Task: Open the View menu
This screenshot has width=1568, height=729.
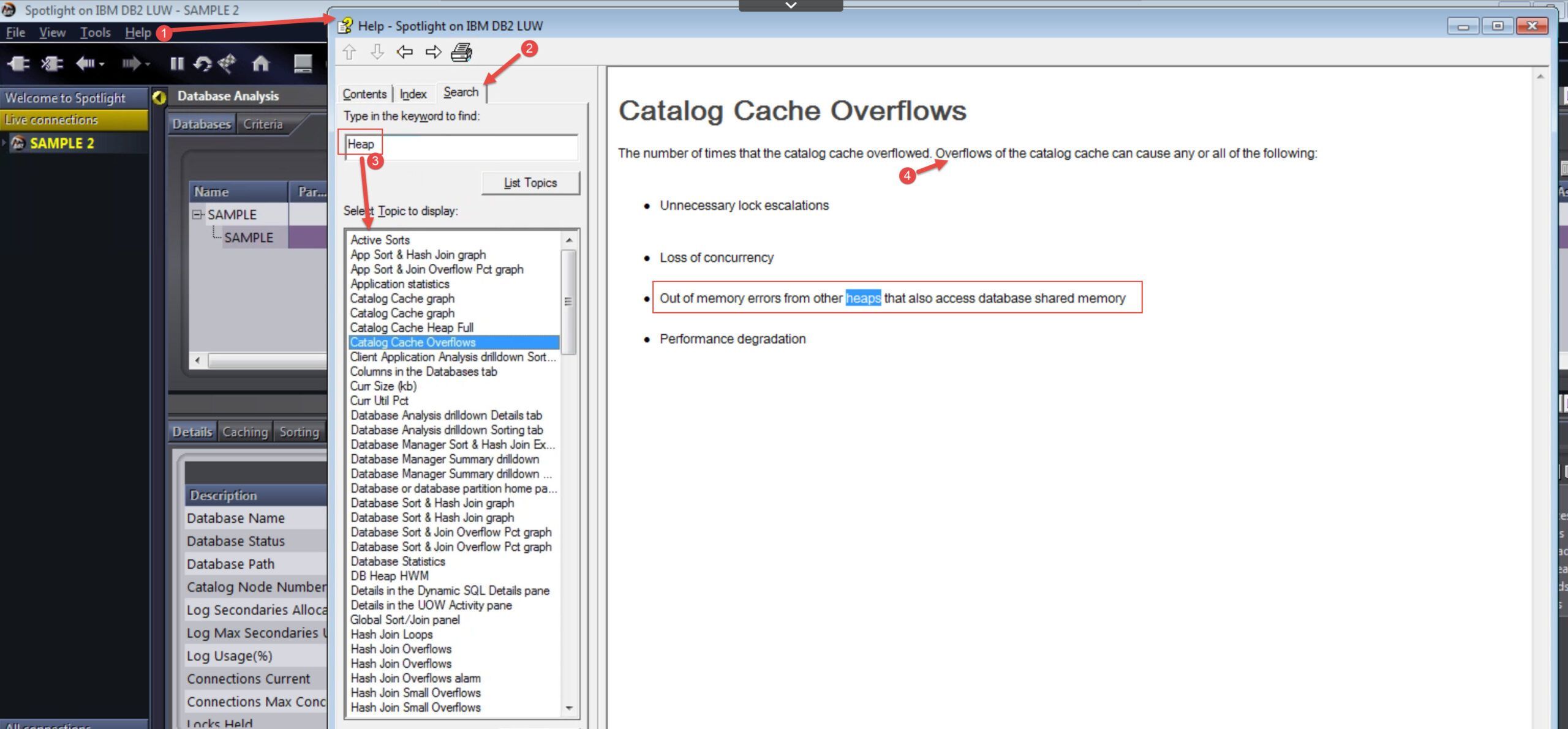Action: (x=52, y=32)
